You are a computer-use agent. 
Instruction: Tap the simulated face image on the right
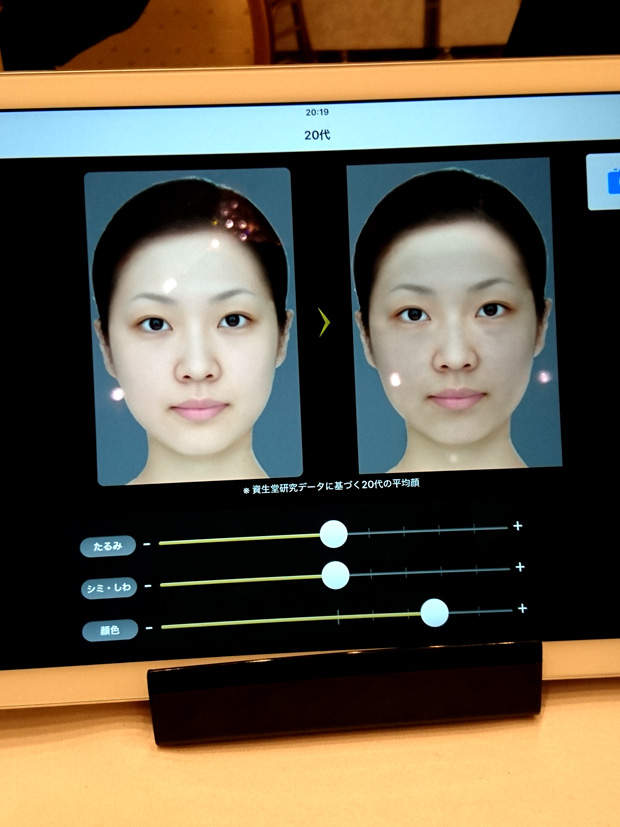[x=452, y=317]
